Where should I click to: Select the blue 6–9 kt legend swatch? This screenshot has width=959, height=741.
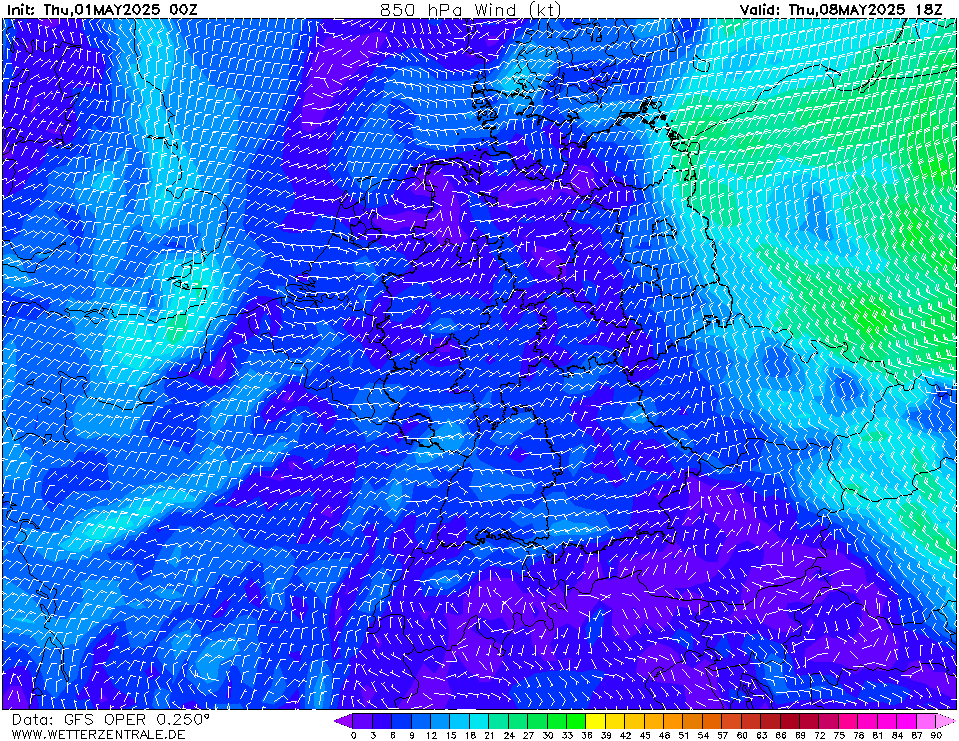[401, 721]
